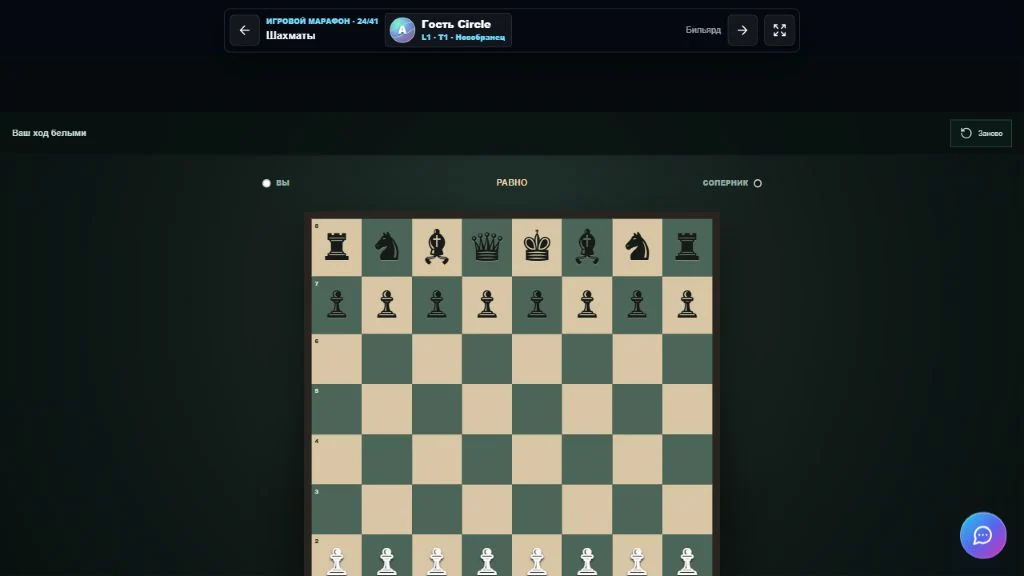Select the black king on e8
The height and width of the screenshot is (576, 1024).
537,248
